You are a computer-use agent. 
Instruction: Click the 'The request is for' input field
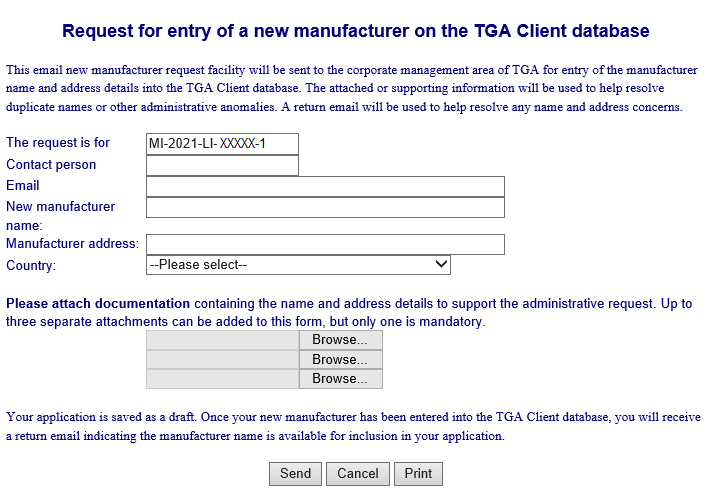(x=222, y=144)
